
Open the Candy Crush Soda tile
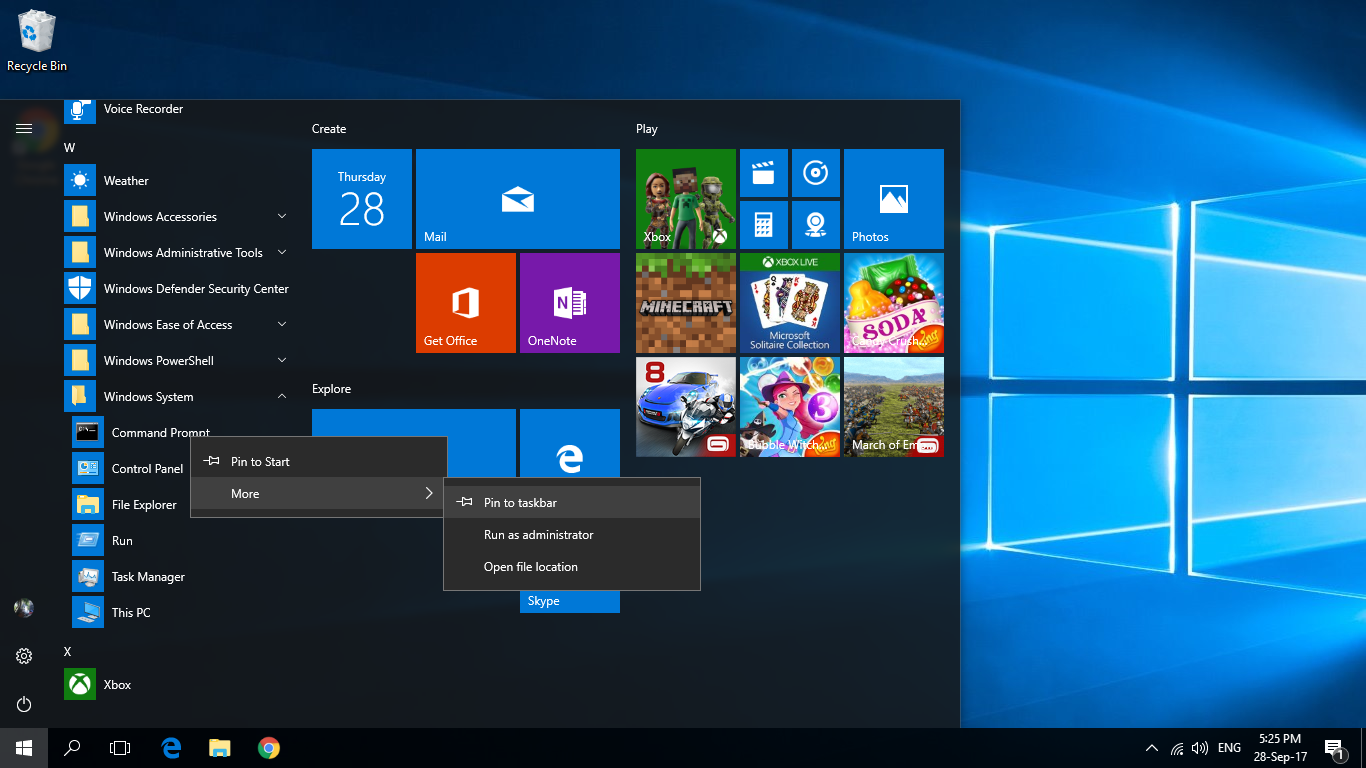pyautogui.click(x=894, y=303)
